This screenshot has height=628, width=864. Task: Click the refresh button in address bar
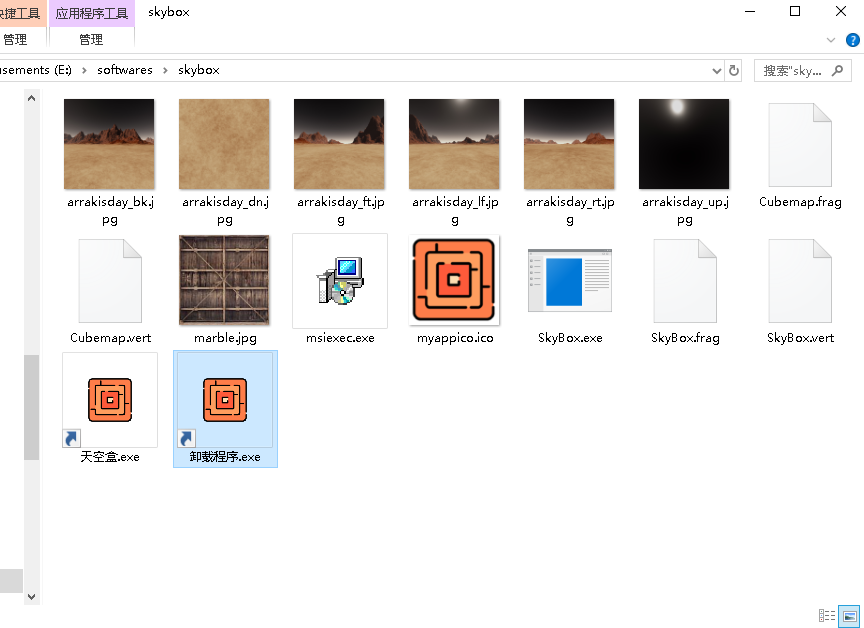(x=733, y=71)
